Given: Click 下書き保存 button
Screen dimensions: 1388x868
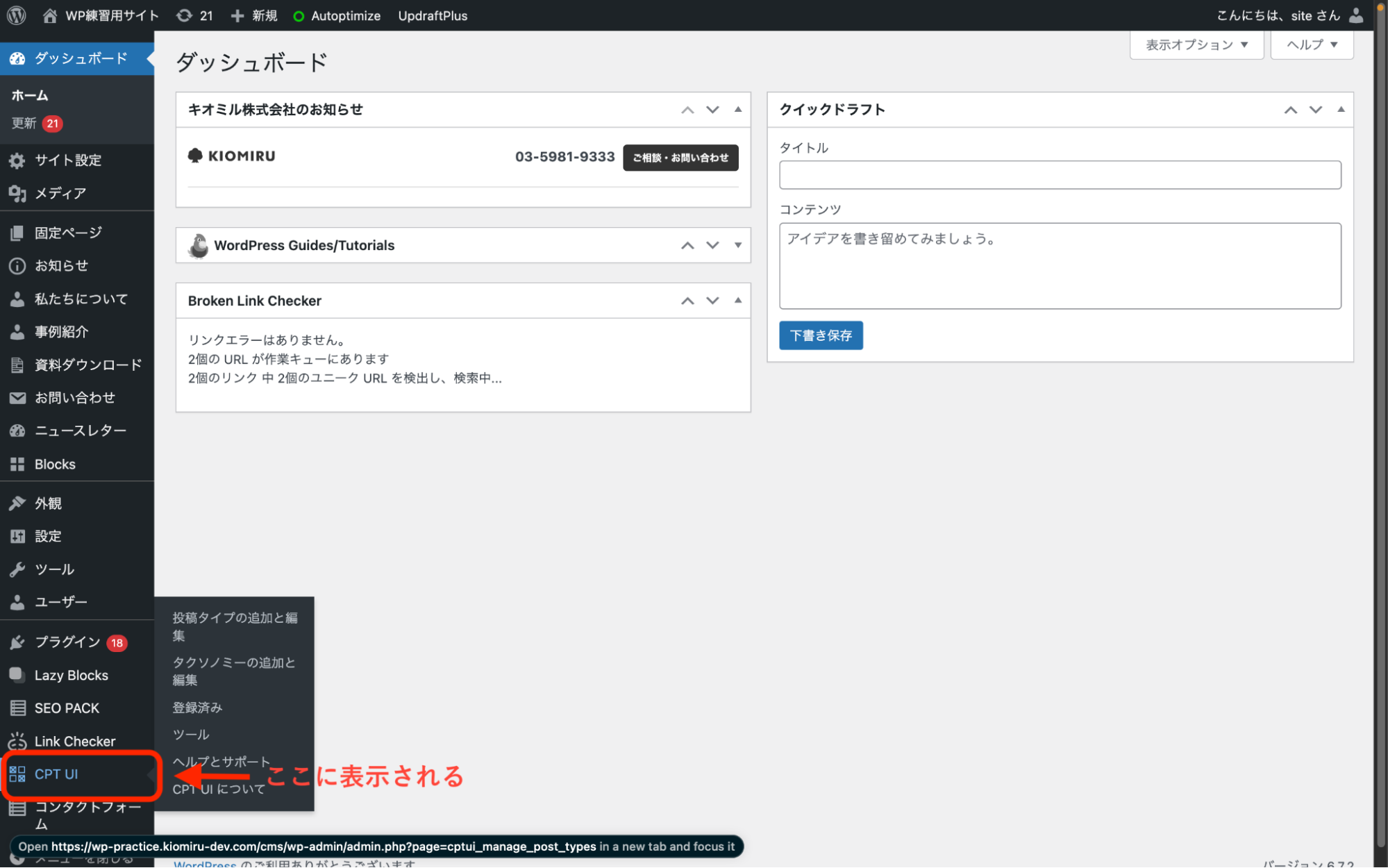Looking at the screenshot, I should click(x=821, y=335).
